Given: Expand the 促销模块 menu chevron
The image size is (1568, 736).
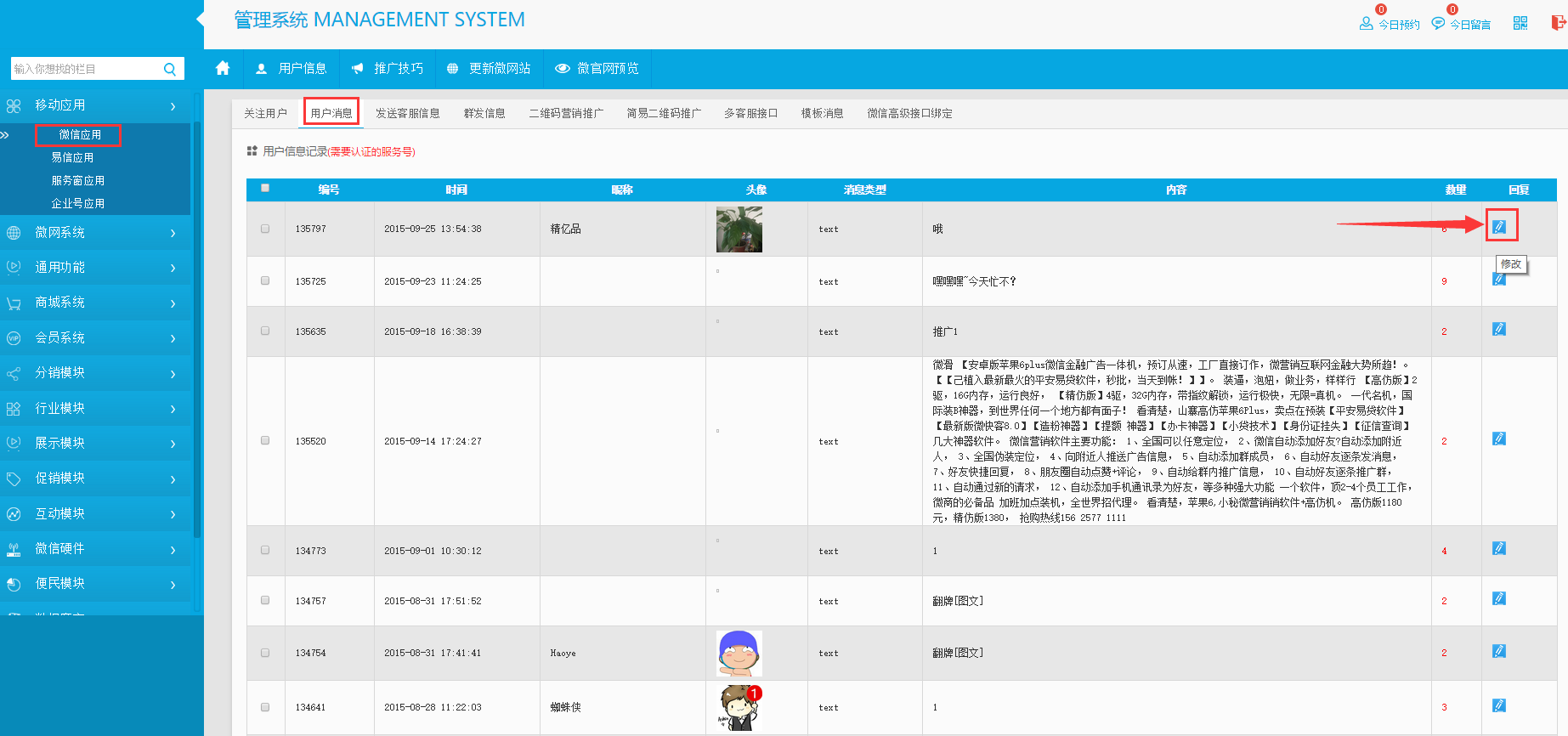Looking at the screenshot, I should 173,479.
